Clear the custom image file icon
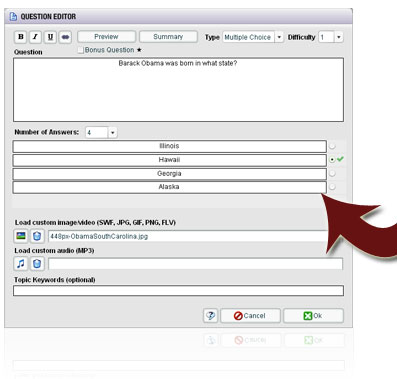This screenshot has width=397, height=379. coord(37,236)
